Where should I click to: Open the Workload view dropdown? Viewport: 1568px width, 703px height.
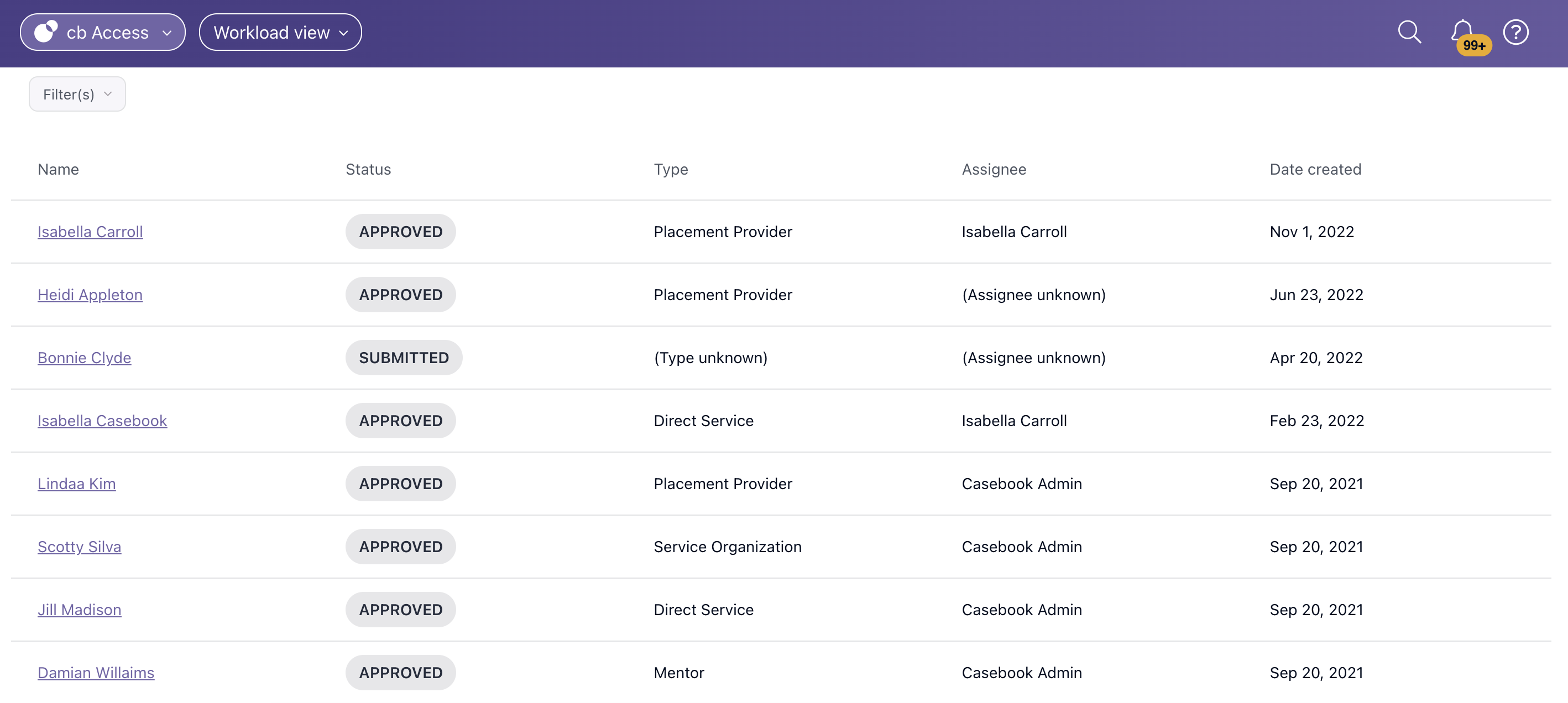coord(280,32)
